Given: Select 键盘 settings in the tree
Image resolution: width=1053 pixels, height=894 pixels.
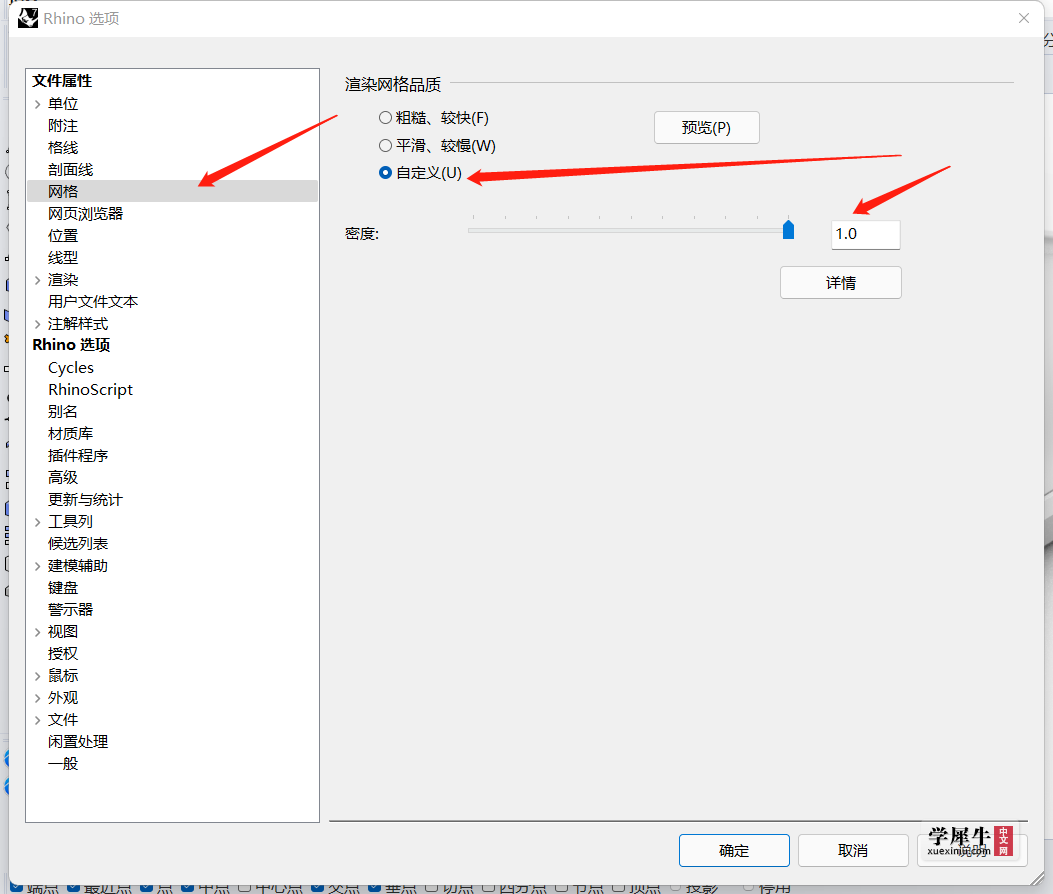Looking at the screenshot, I should click(x=63, y=588).
